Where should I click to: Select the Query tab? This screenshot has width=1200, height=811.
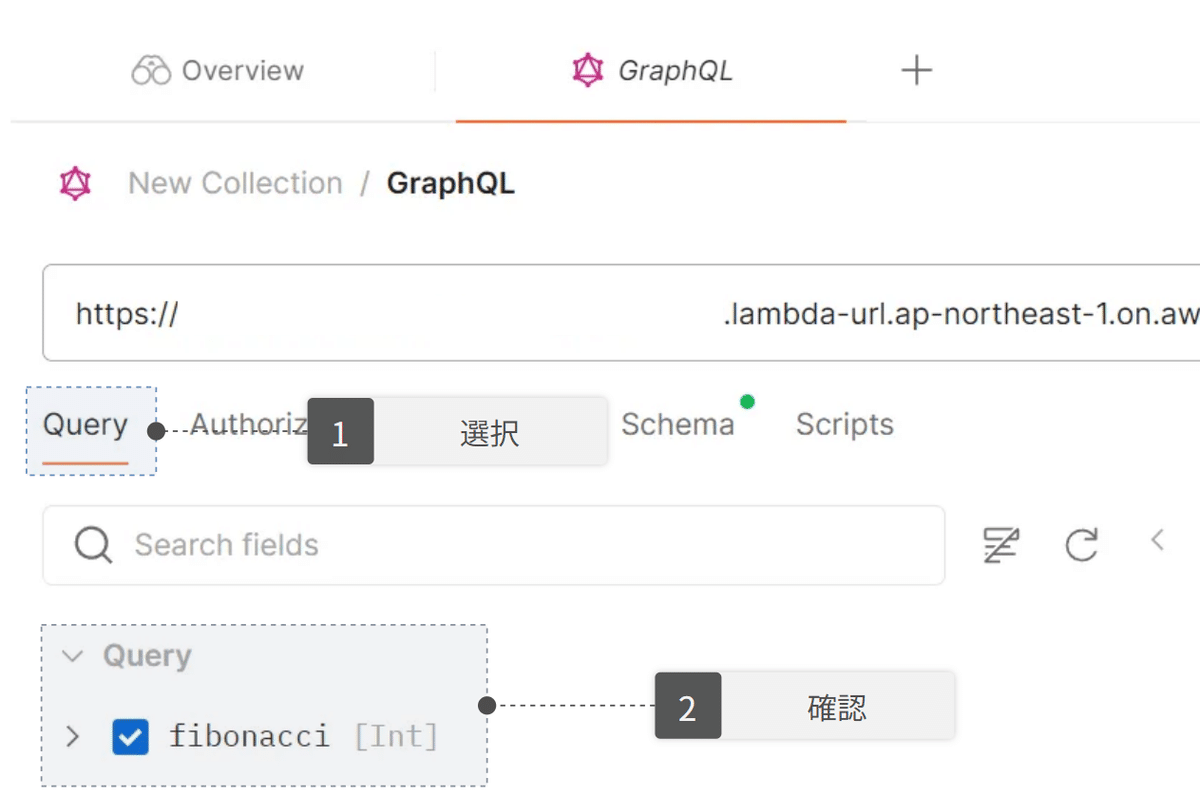click(85, 424)
